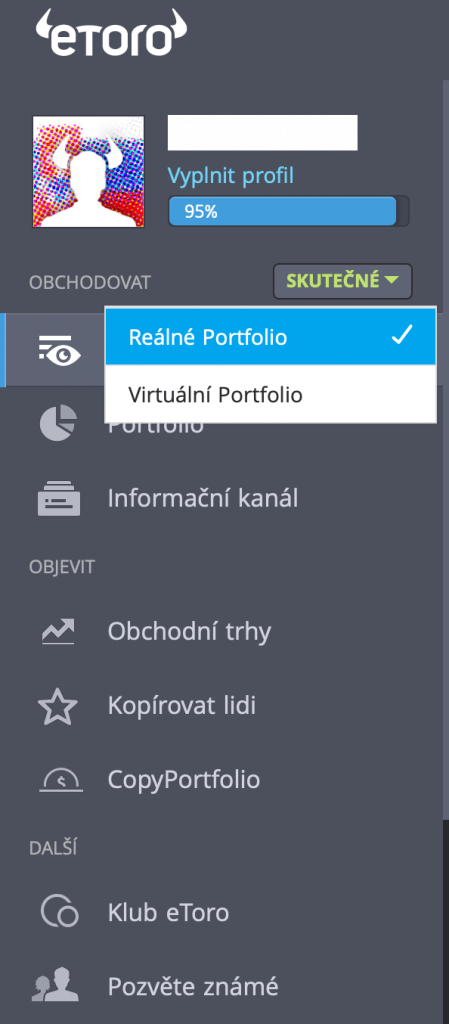Click the green arrow next to SKUTEČNÉ
Viewport: 449px width, 1024px height.
(x=392, y=281)
